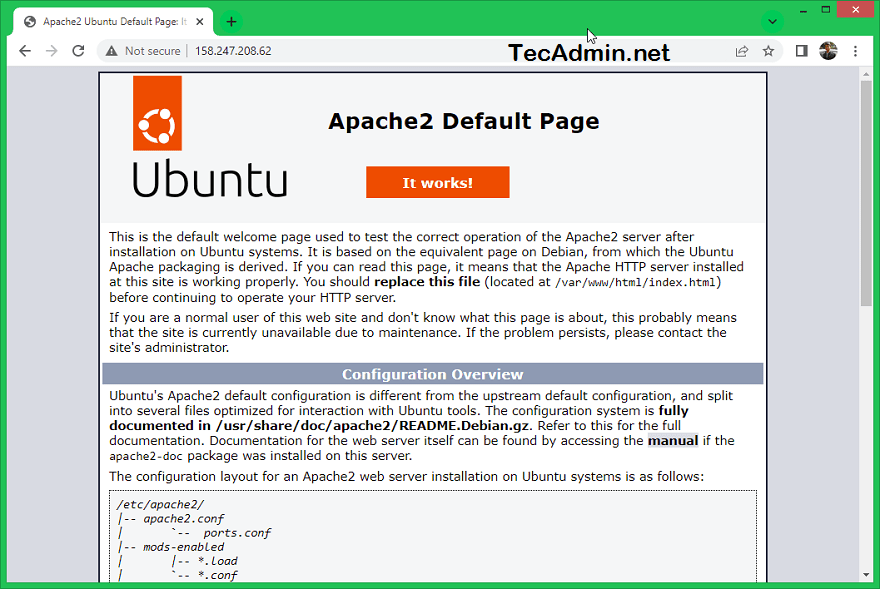Bookmark this page with the star icon

[768, 51]
